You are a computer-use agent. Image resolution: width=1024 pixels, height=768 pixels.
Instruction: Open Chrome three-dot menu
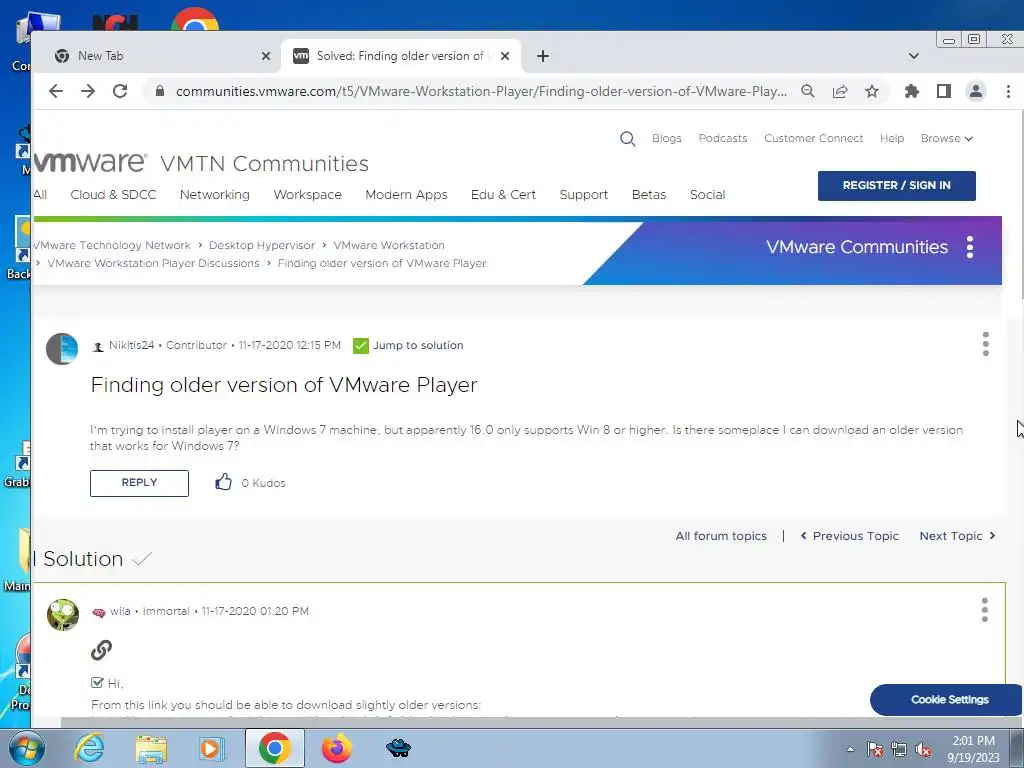click(1008, 91)
